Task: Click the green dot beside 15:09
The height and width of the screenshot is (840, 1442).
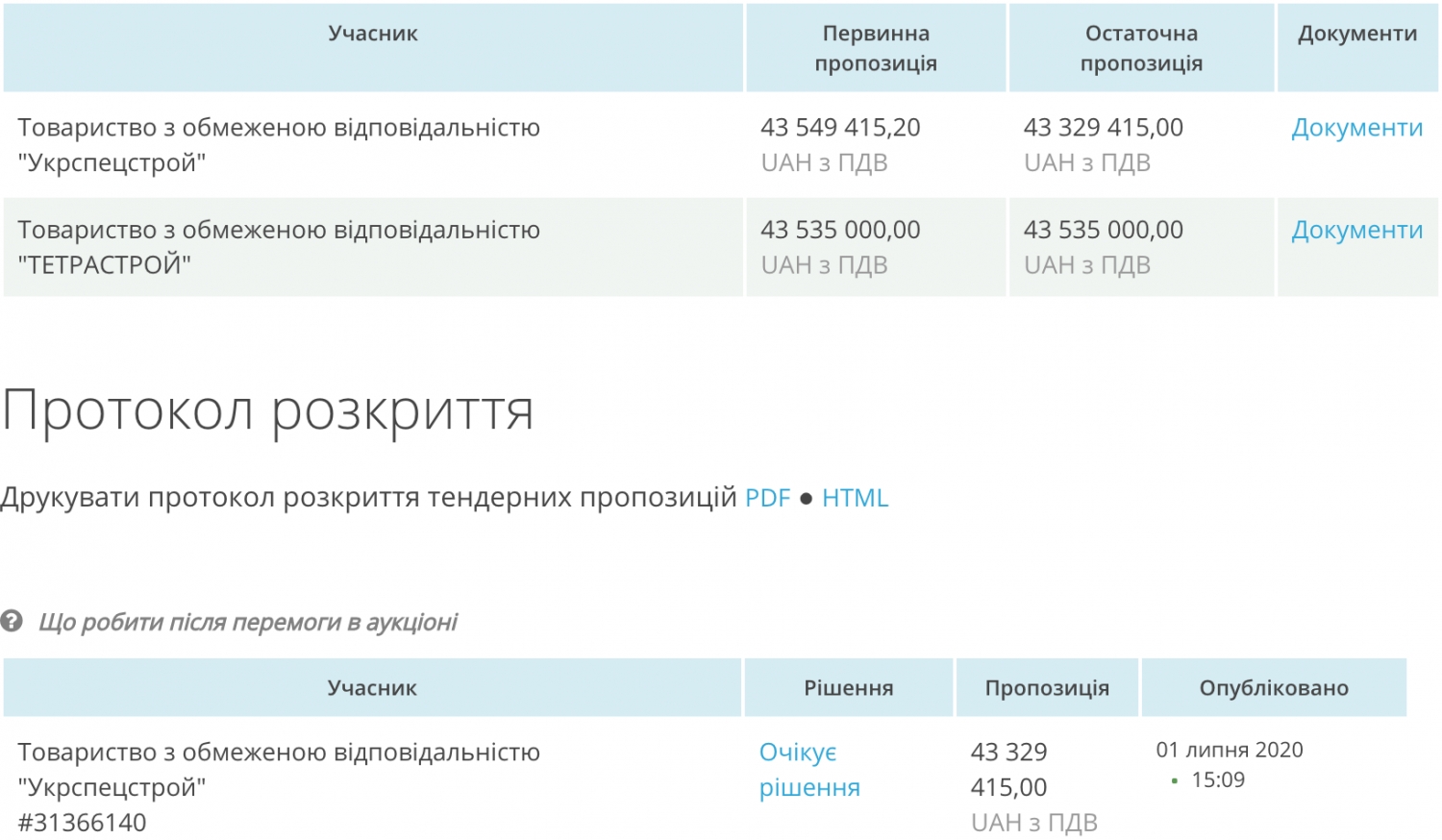Action: [x=1174, y=780]
